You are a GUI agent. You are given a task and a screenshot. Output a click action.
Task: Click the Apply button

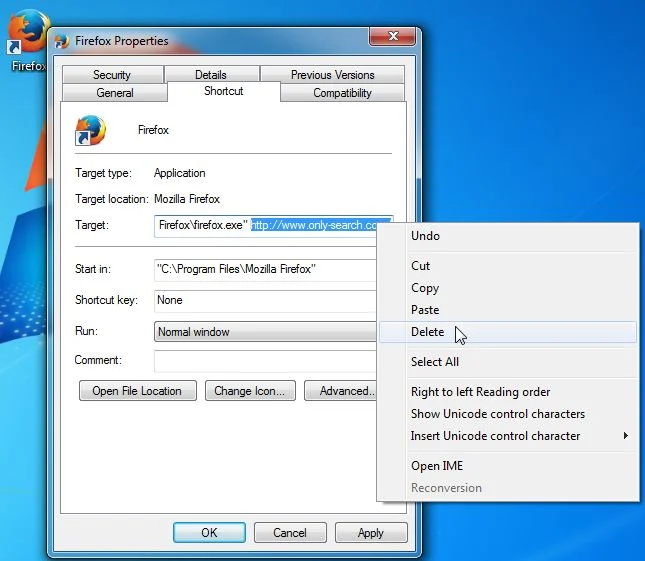click(x=371, y=533)
